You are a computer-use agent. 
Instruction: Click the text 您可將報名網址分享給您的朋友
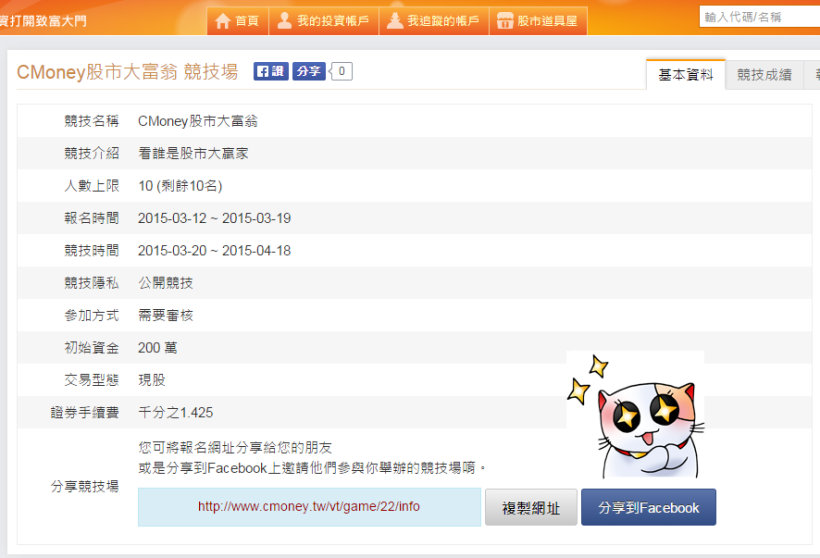pyautogui.click(x=235, y=448)
